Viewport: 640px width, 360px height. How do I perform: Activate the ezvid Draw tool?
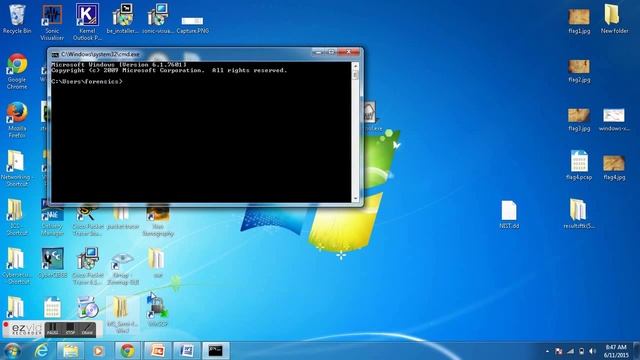87,329
